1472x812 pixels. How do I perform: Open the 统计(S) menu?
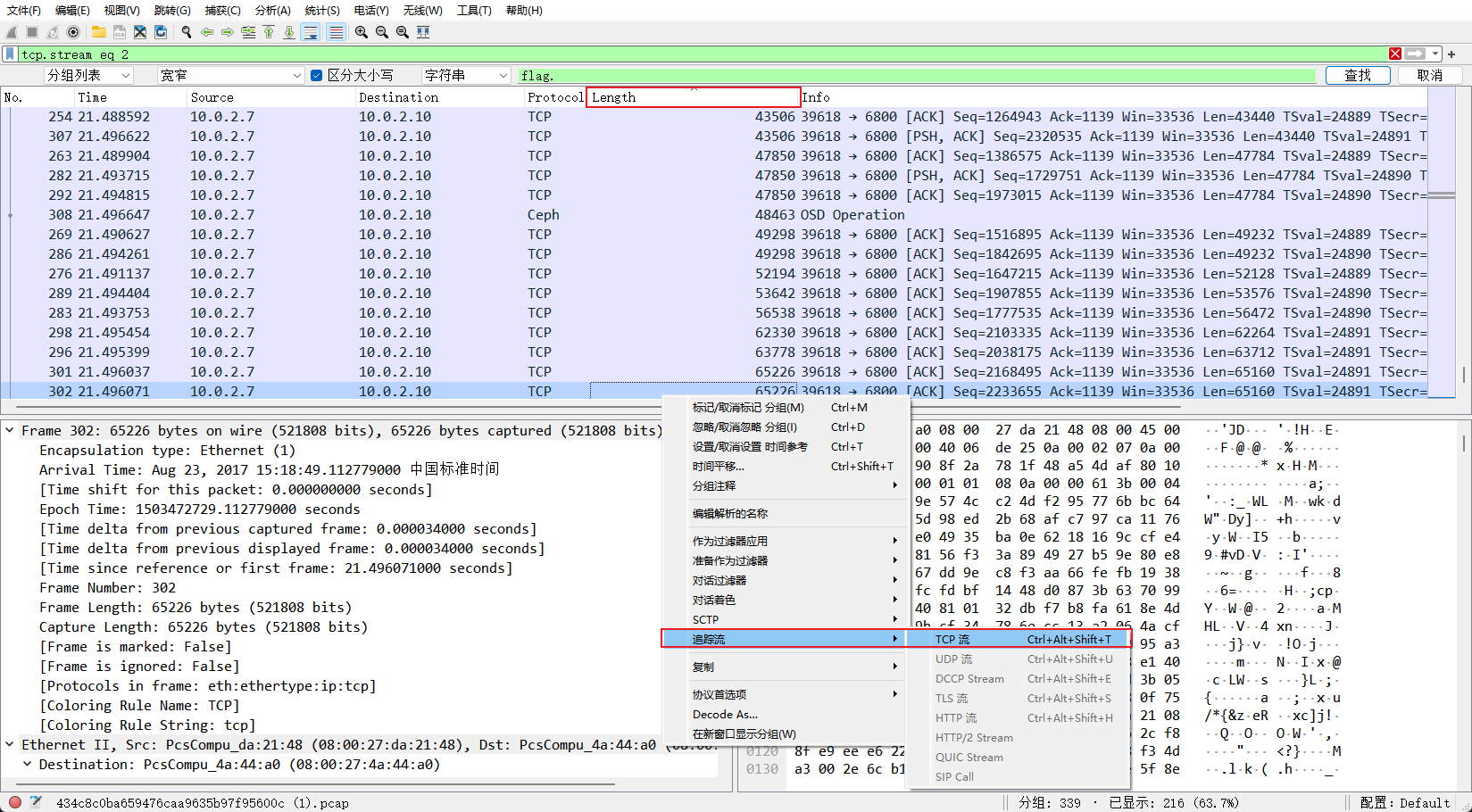tap(322, 11)
